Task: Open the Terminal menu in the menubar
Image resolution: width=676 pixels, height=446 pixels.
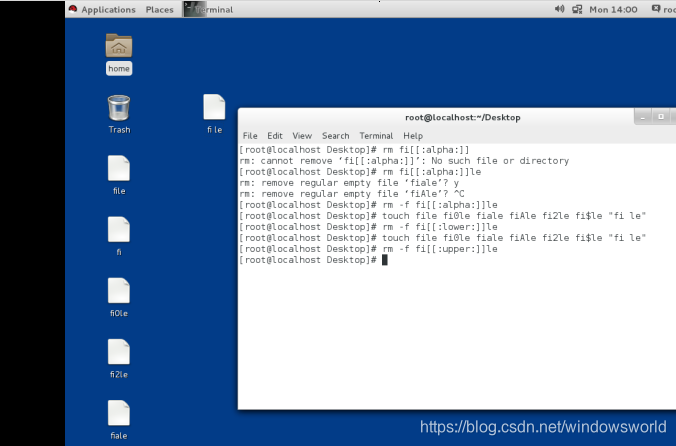Action: click(376, 136)
